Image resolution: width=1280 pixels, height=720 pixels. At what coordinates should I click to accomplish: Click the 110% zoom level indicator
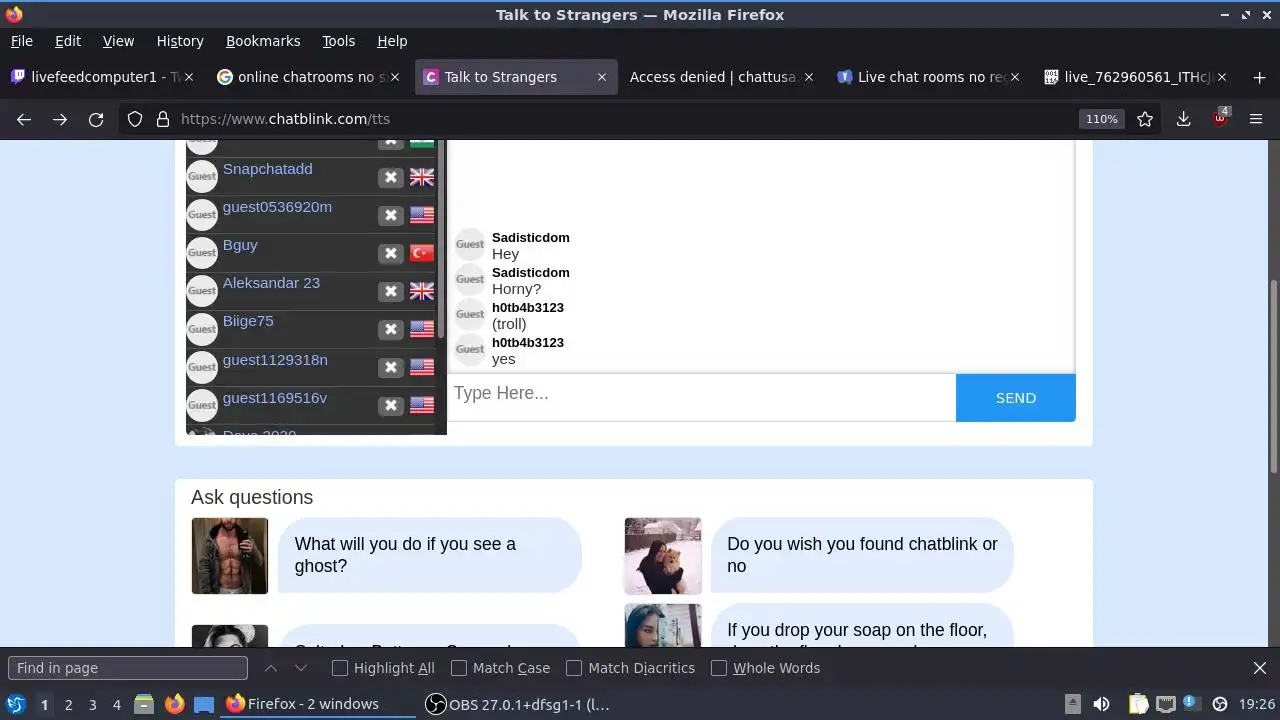[1101, 119]
